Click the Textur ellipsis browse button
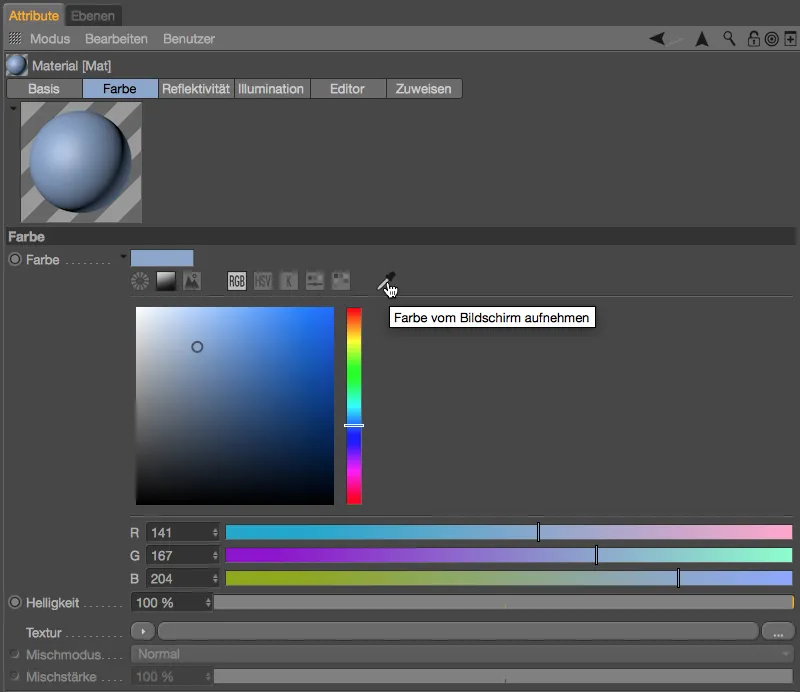The height and width of the screenshot is (692, 800). click(x=778, y=632)
